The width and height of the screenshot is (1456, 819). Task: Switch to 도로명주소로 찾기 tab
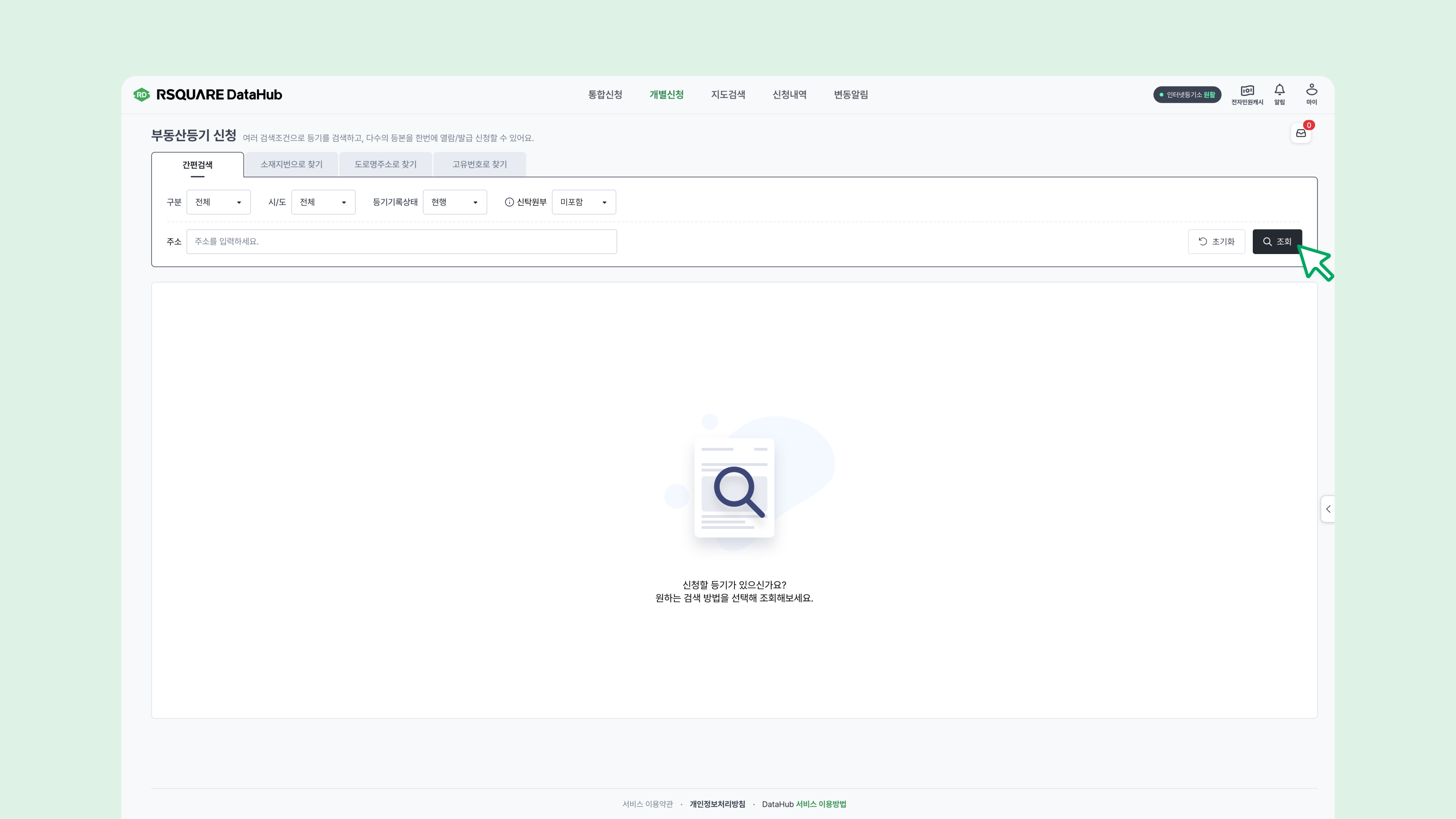385,165
